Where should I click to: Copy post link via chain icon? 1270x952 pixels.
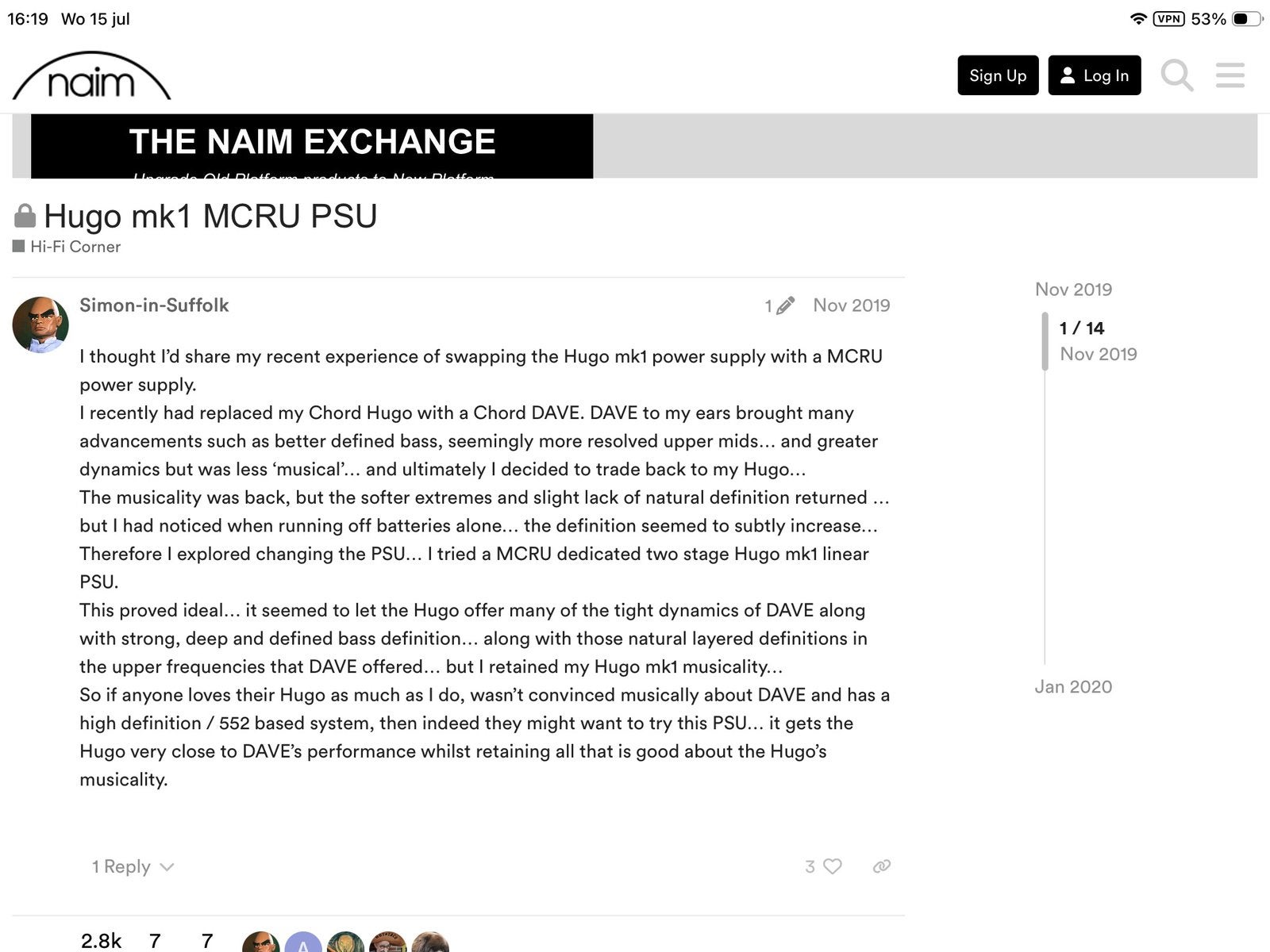(881, 866)
